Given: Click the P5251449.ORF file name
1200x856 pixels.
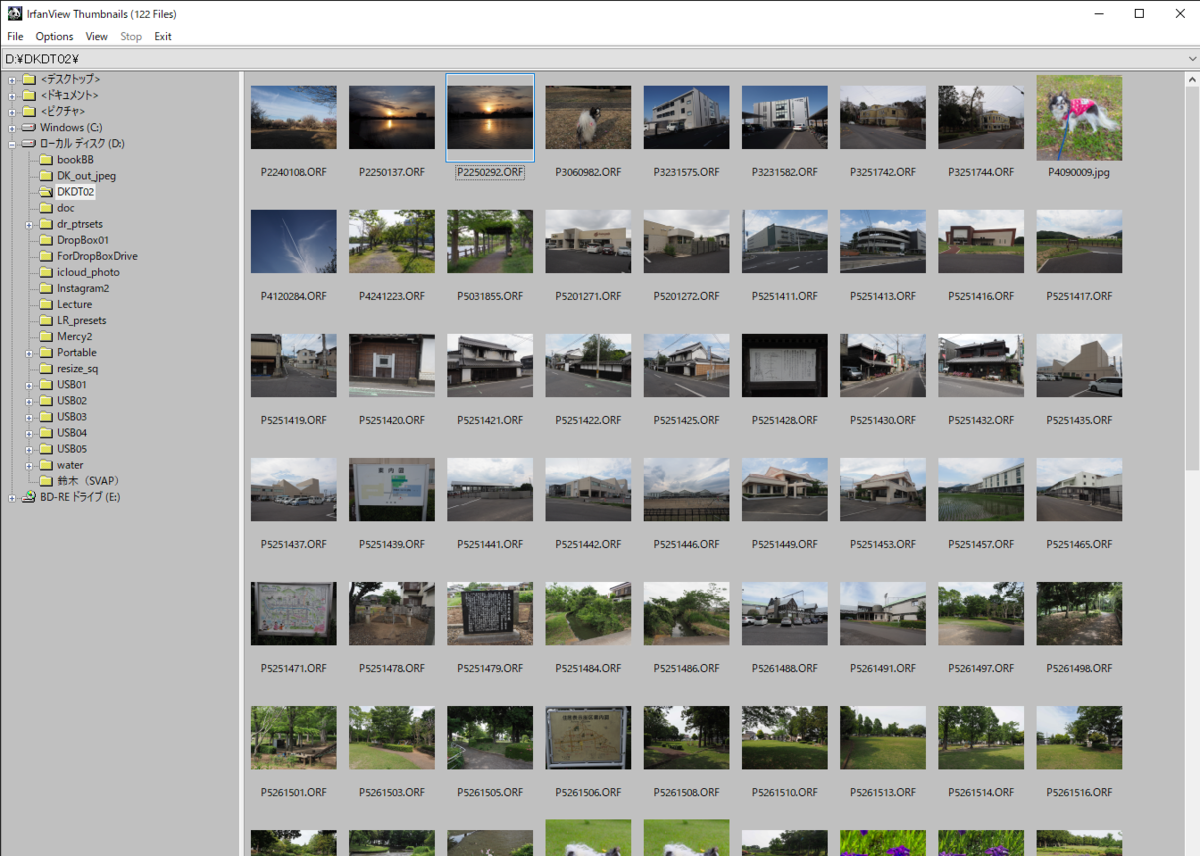Looking at the screenshot, I should (x=785, y=545).
